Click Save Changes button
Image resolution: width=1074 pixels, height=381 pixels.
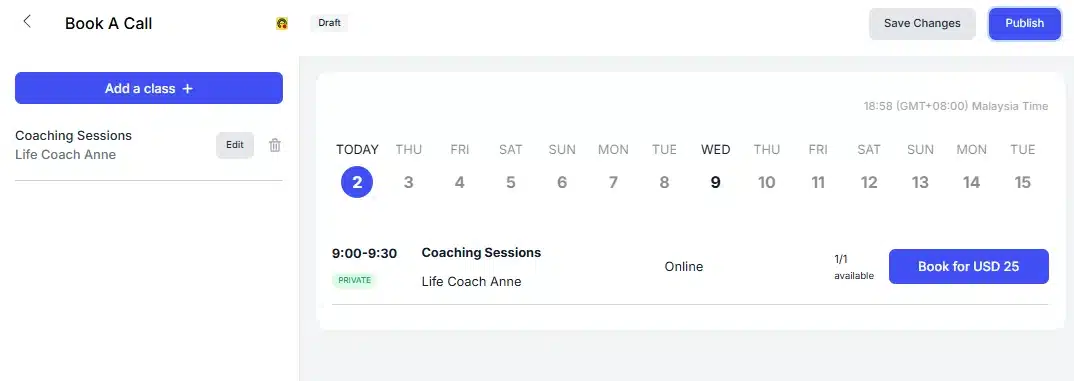[922, 23]
